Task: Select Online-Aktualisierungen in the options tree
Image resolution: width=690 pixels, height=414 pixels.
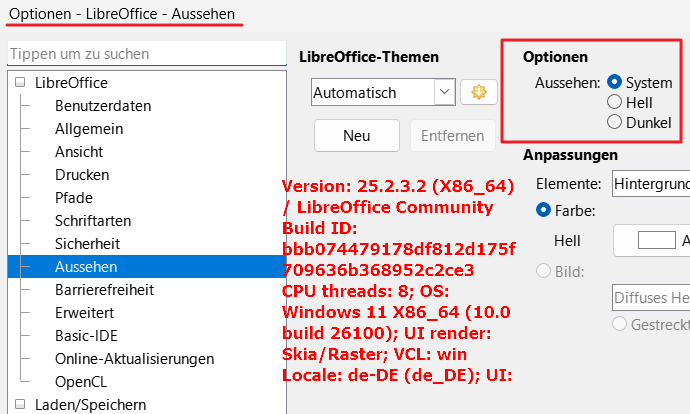Action: 134,359
